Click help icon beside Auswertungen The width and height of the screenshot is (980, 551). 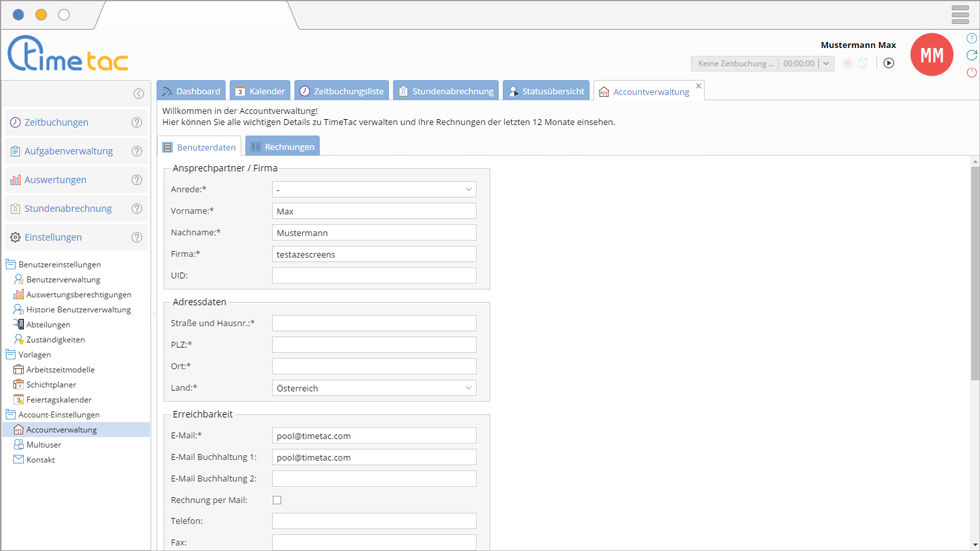pos(137,180)
